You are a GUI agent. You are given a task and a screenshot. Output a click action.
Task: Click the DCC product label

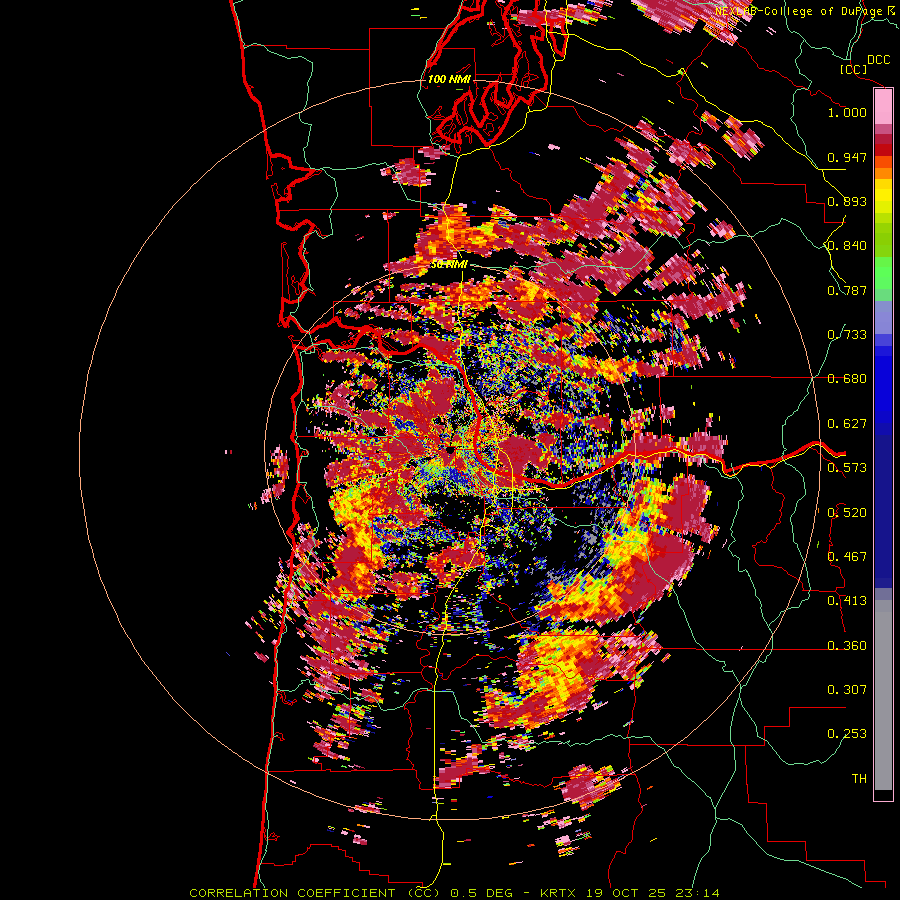(878, 59)
